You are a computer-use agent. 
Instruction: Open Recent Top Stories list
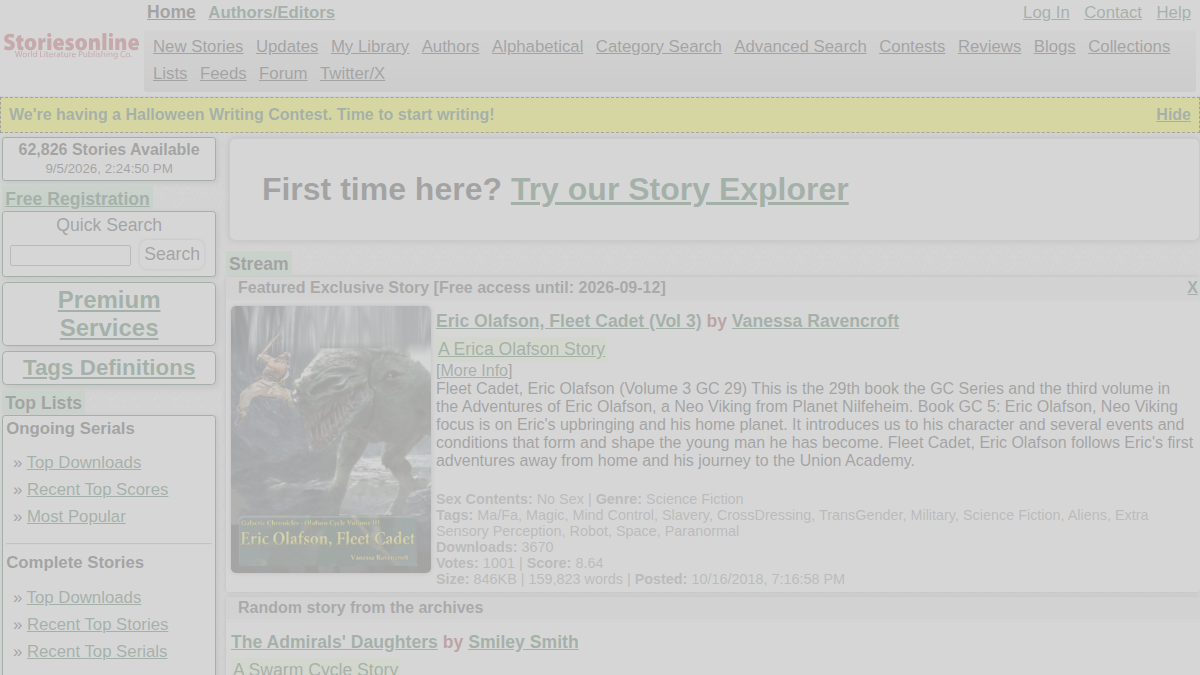[97, 624]
